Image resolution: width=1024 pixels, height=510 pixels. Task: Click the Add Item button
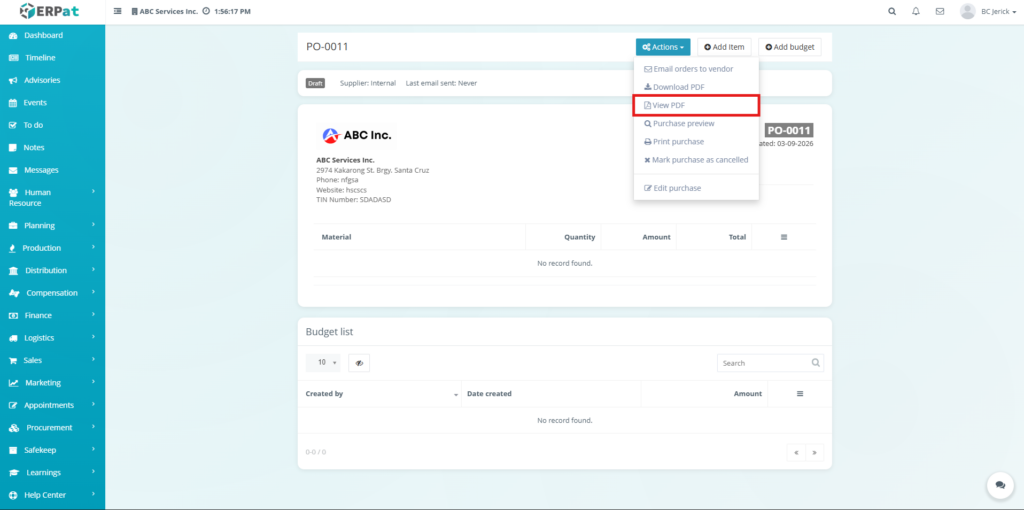tap(724, 47)
